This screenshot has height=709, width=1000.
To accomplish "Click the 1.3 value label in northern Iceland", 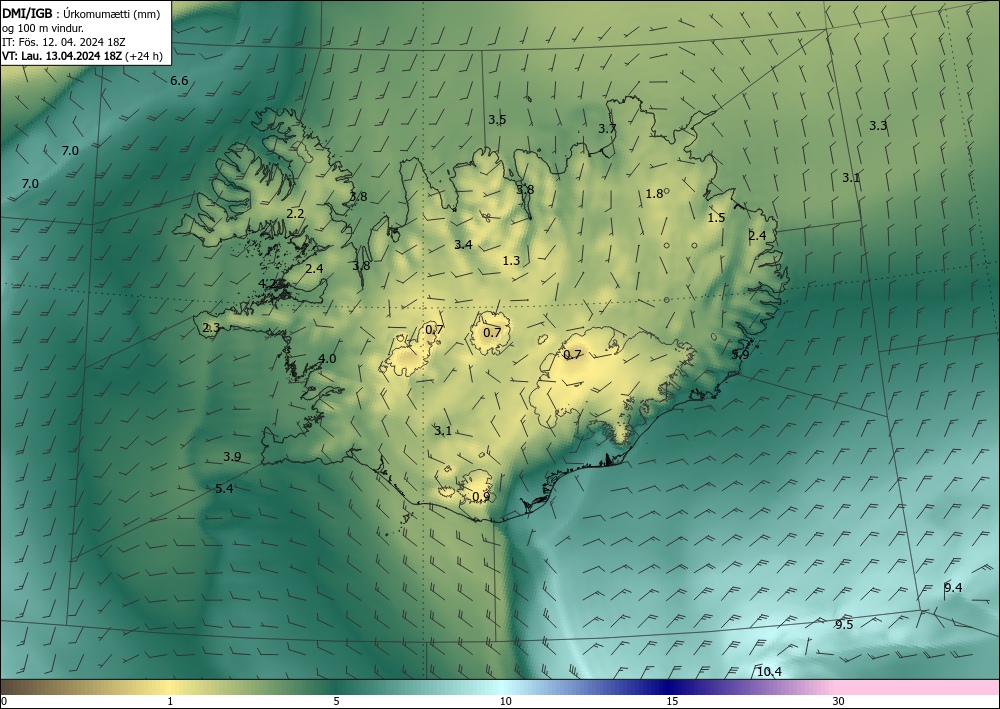I will coord(511,260).
